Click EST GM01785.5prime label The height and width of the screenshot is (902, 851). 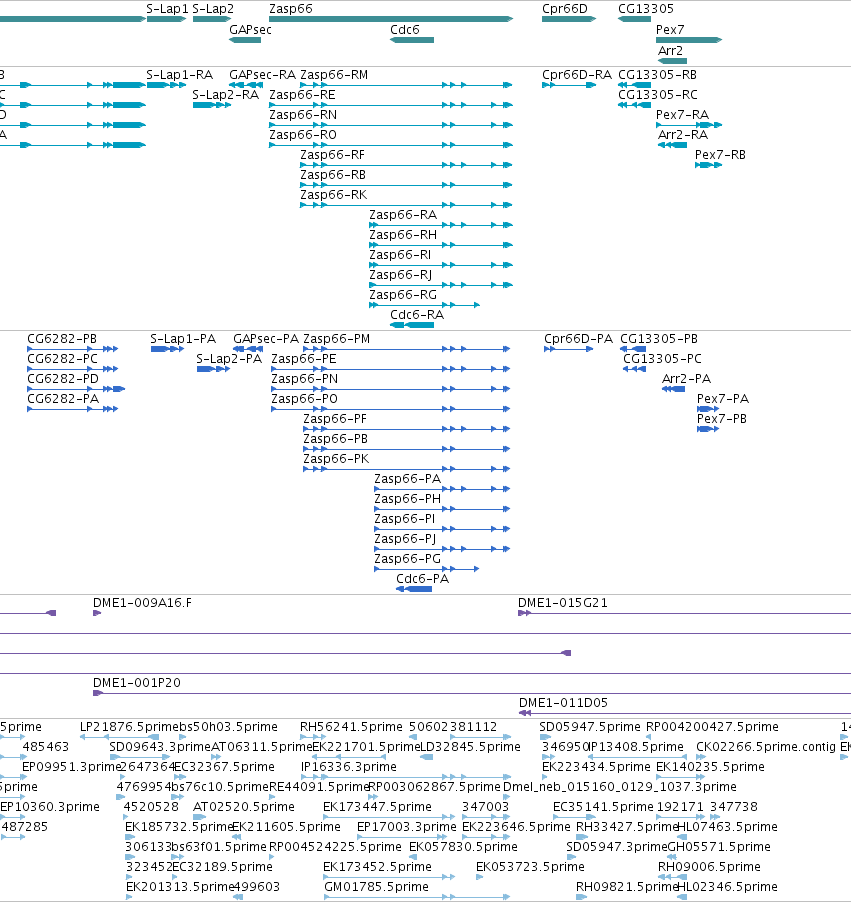click(376, 886)
